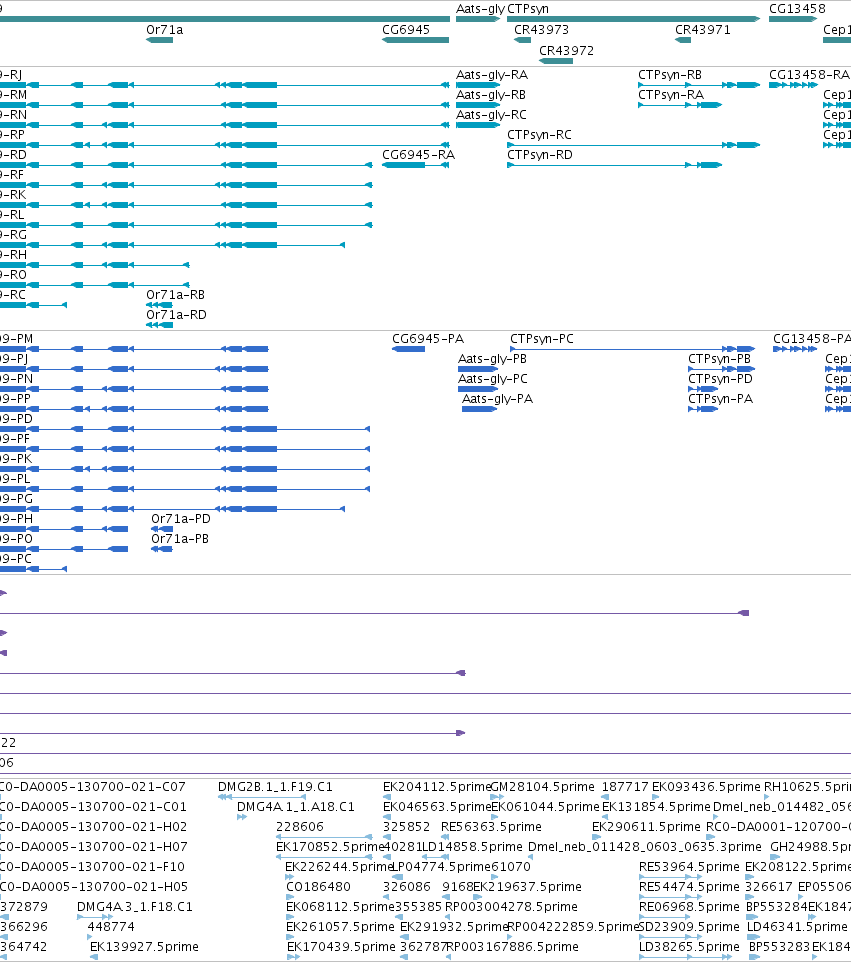The image size is (851, 962).
Task: Open the RE56363.5prime label
Action: [491, 827]
